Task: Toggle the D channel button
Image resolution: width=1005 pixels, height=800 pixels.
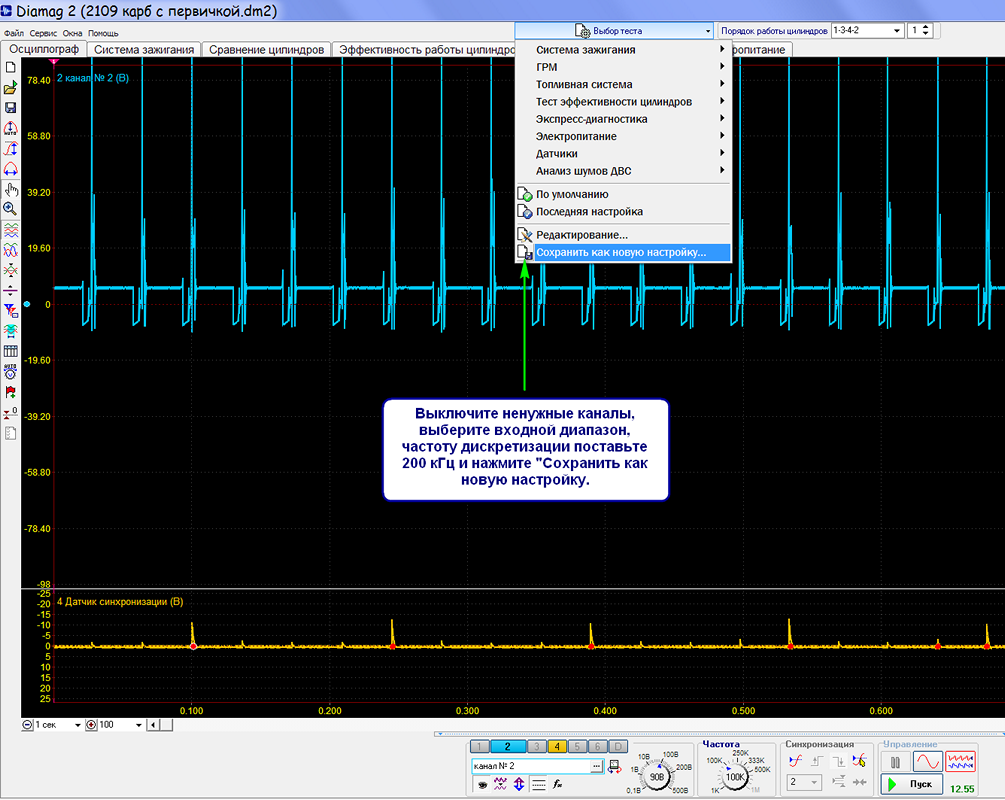Action: pyautogui.click(x=618, y=746)
